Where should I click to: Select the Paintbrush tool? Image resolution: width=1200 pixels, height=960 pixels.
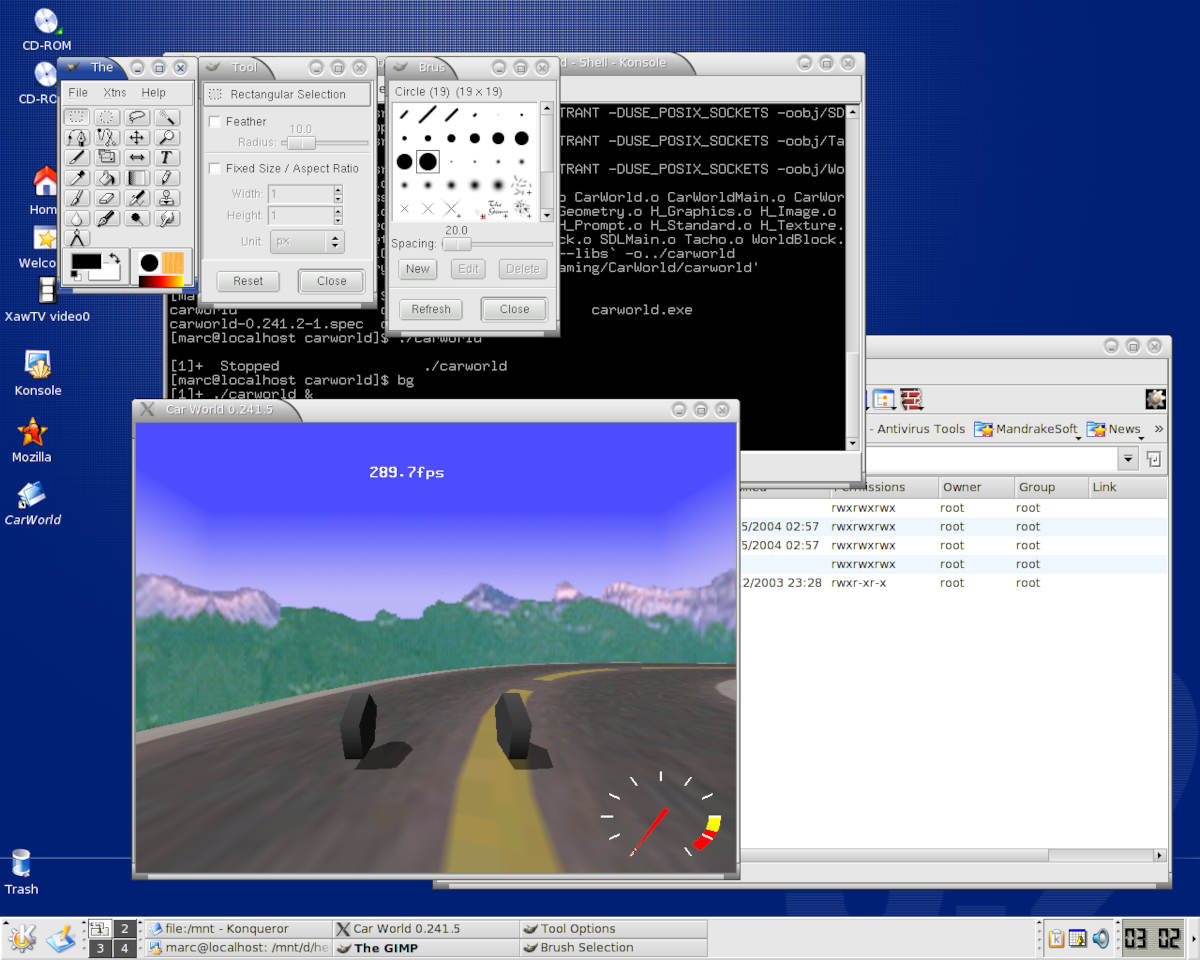[x=77, y=198]
